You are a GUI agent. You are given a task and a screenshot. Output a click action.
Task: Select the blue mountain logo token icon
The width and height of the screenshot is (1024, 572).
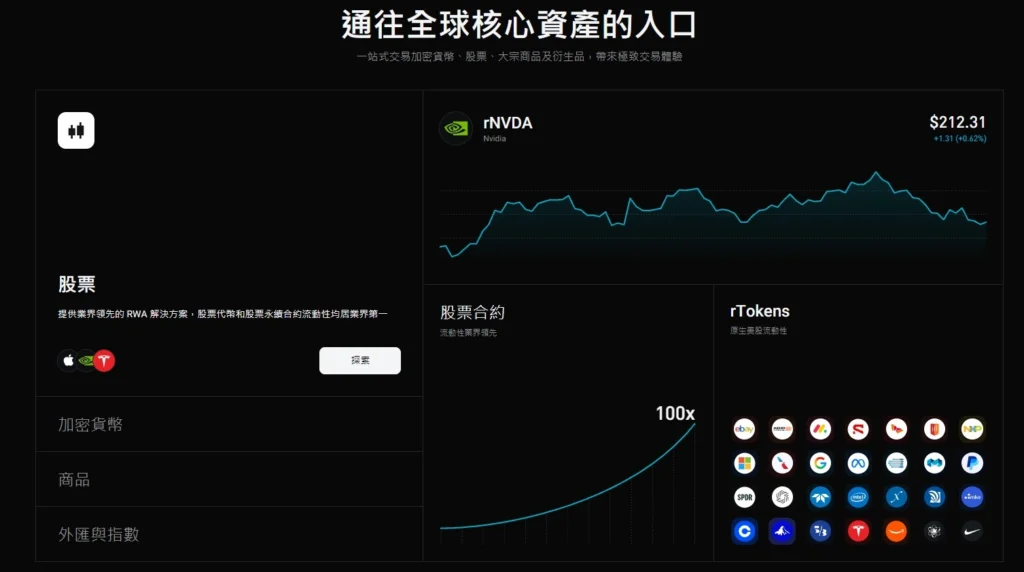[782, 531]
